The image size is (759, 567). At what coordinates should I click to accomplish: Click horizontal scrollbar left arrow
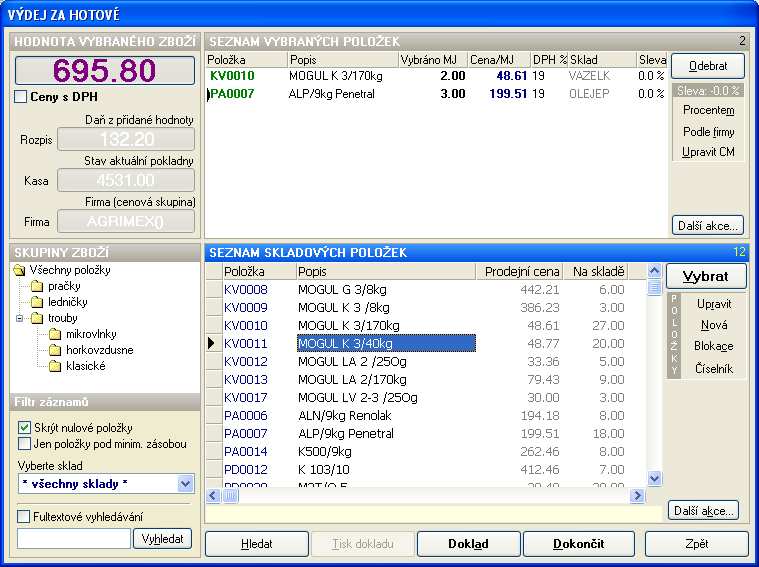(213, 495)
